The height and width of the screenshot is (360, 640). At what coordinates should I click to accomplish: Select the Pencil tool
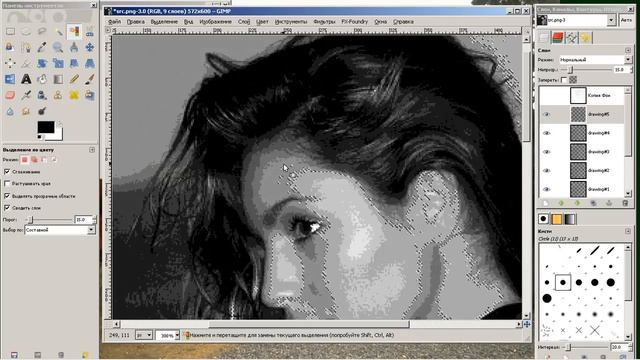(x=74, y=79)
